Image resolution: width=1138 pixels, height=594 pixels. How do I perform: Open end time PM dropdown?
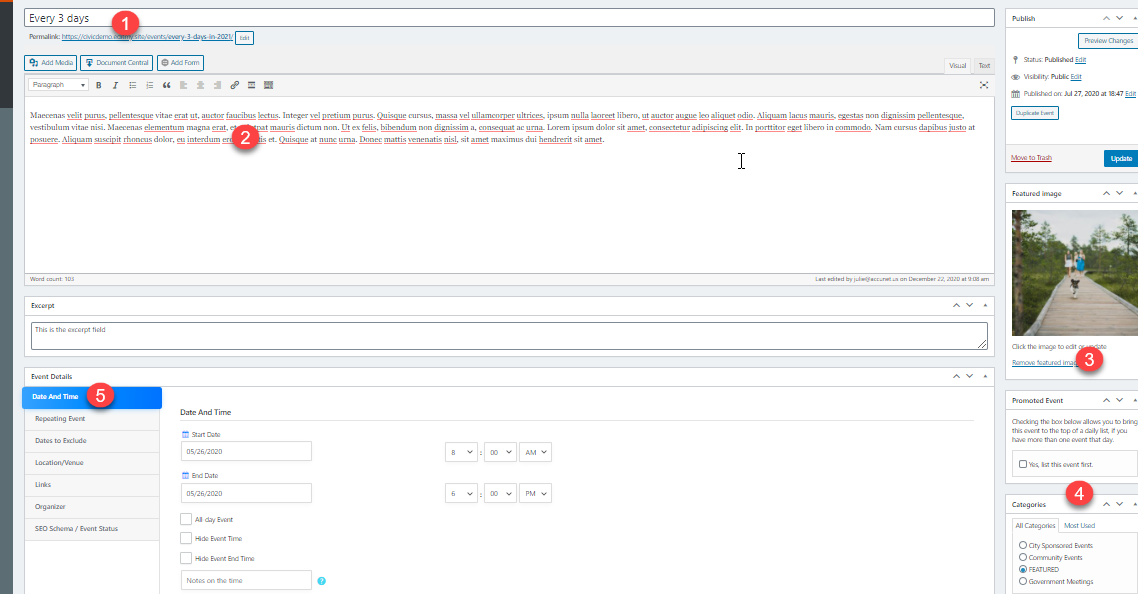pos(535,494)
